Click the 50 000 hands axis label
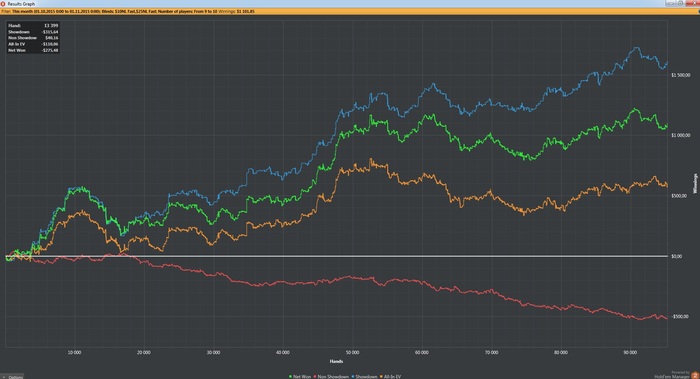Screen dimensions: 700x379 (x=352, y=352)
